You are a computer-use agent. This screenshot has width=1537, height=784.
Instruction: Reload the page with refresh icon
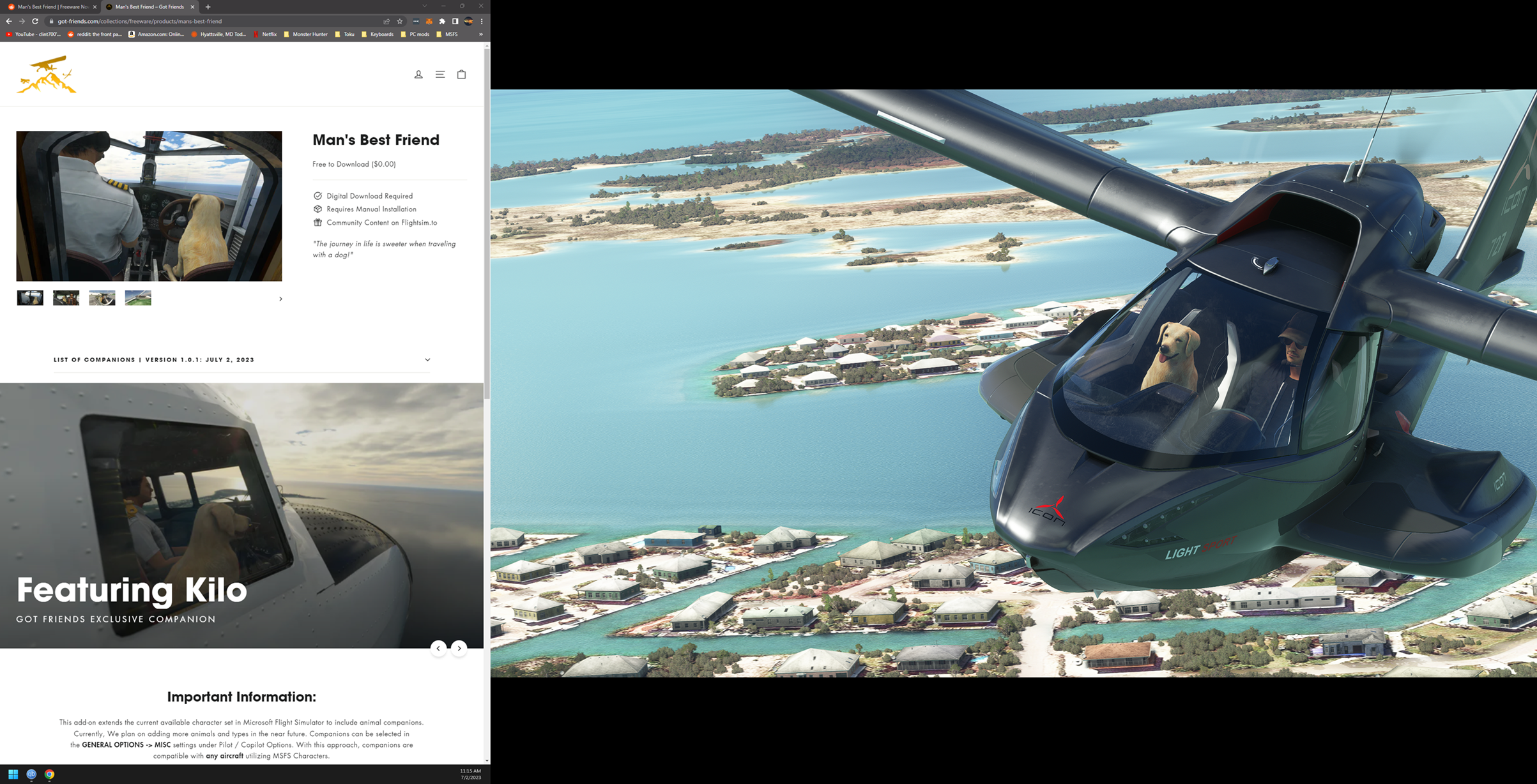(x=35, y=21)
